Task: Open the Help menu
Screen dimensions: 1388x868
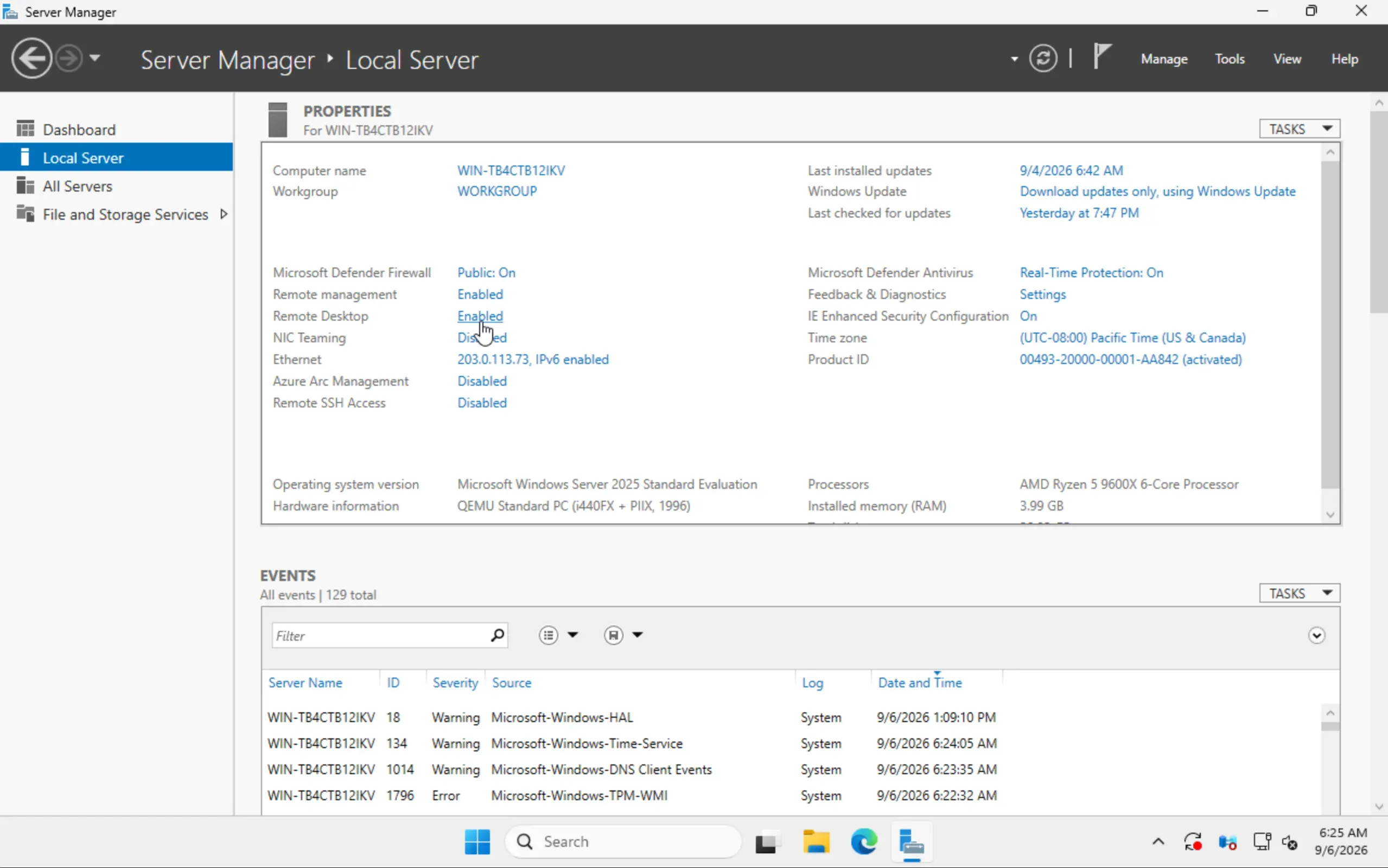Action: (1345, 59)
